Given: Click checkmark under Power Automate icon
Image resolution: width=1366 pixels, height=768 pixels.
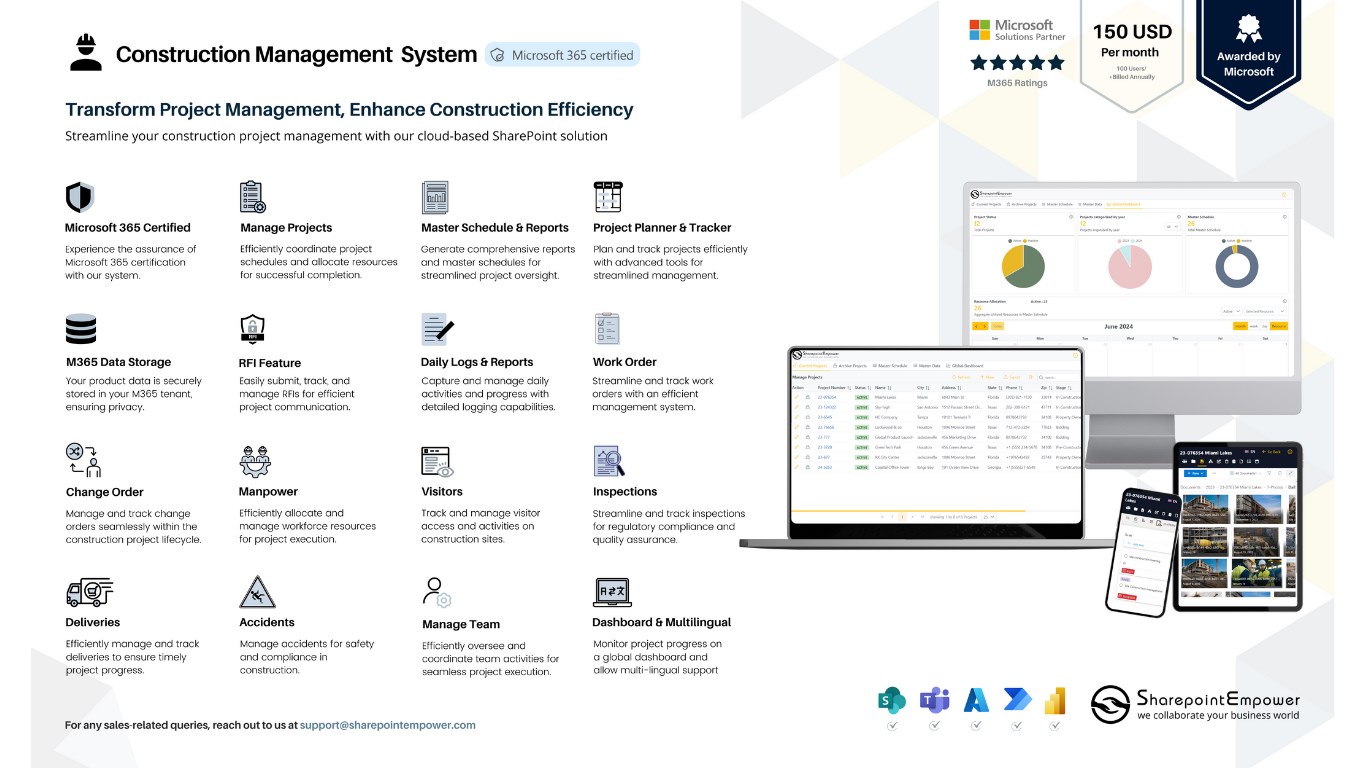Looking at the screenshot, I should (1016, 726).
